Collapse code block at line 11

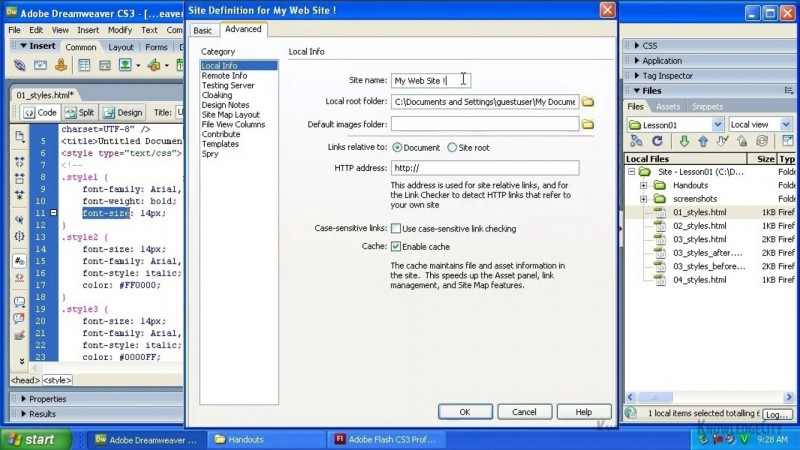pyautogui.click(x=54, y=213)
